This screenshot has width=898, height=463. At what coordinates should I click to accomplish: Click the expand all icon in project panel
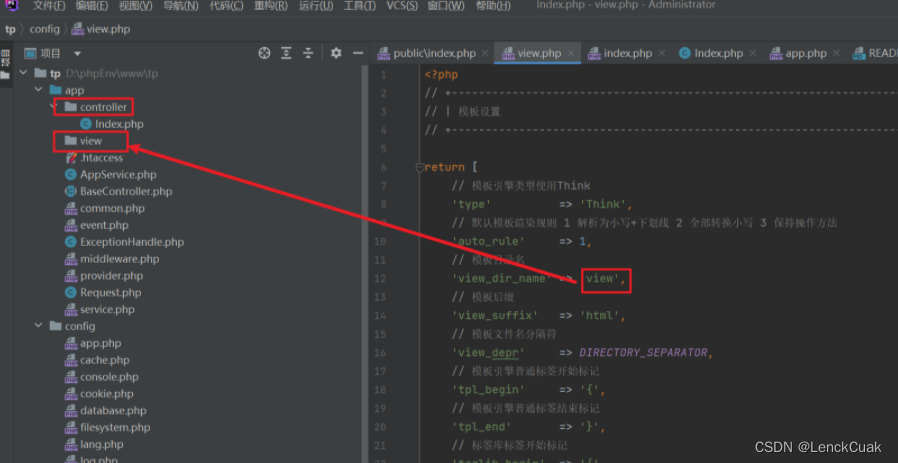pos(286,53)
